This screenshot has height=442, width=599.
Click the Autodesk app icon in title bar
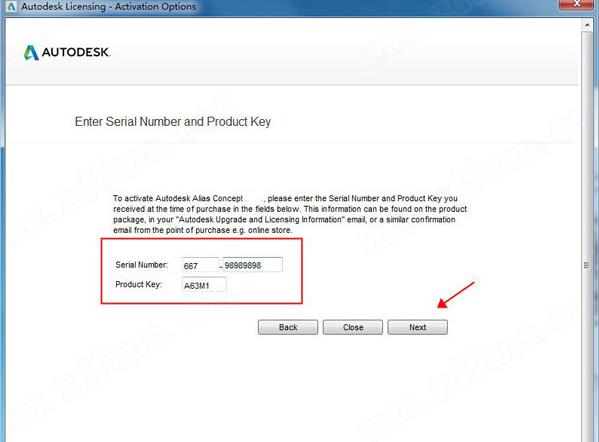coord(11,6)
